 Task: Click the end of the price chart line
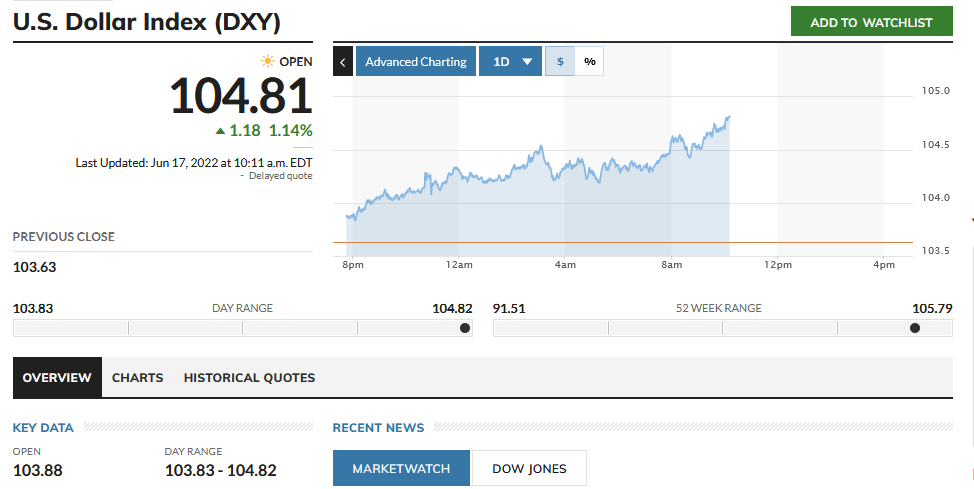coord(729,116)
